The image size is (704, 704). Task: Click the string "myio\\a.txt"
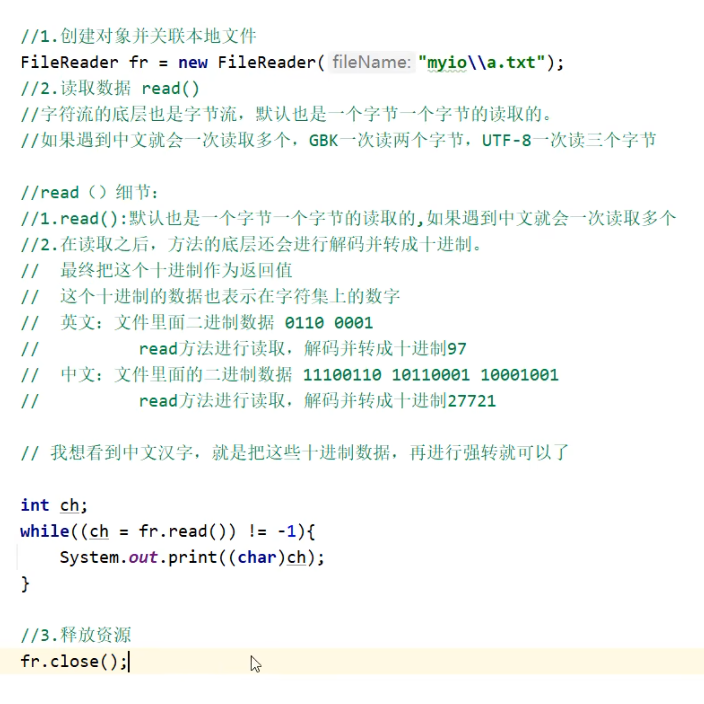click(x=481, y=62)
